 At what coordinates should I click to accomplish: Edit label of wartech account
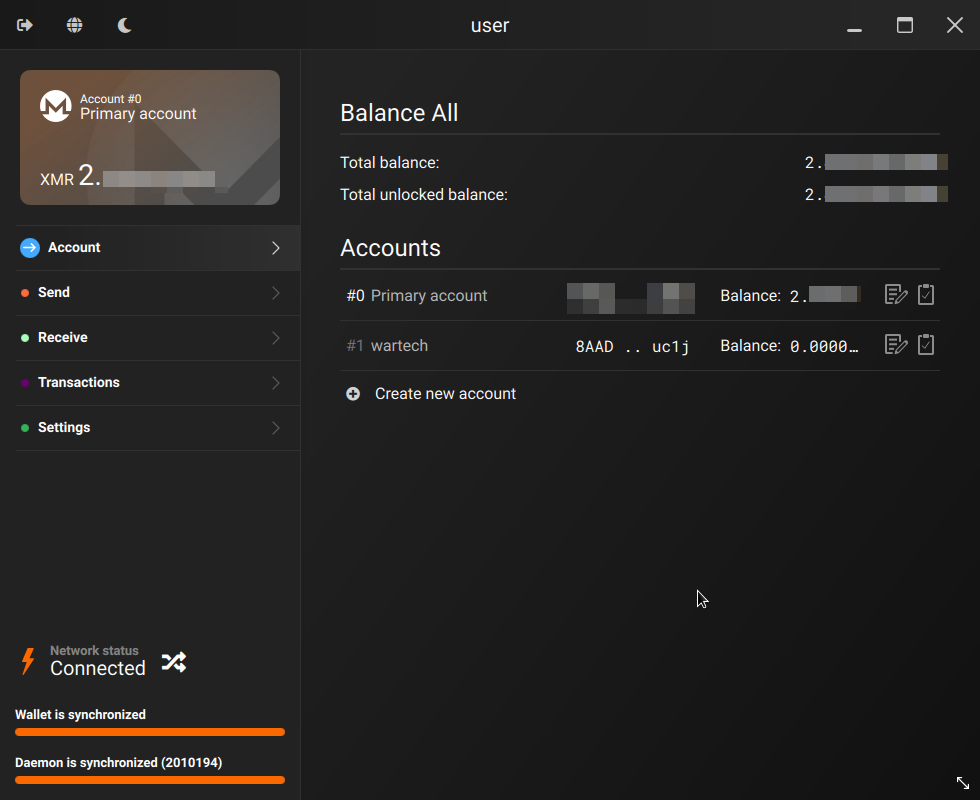[896, 345]
